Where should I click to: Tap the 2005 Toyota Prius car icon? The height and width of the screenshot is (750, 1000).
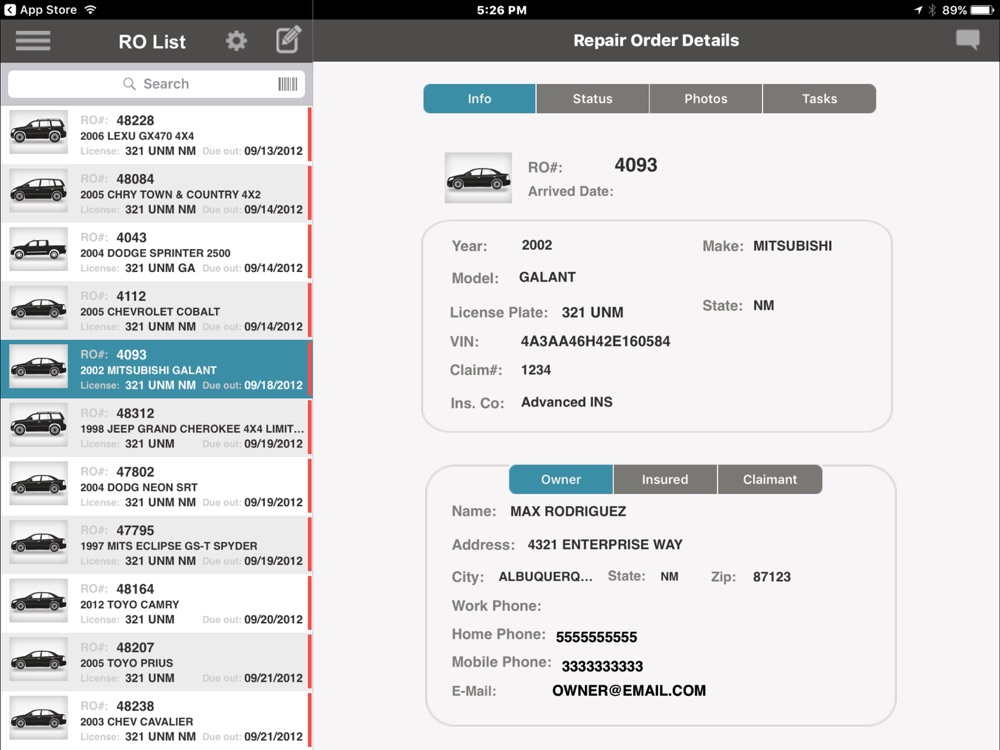38,661
